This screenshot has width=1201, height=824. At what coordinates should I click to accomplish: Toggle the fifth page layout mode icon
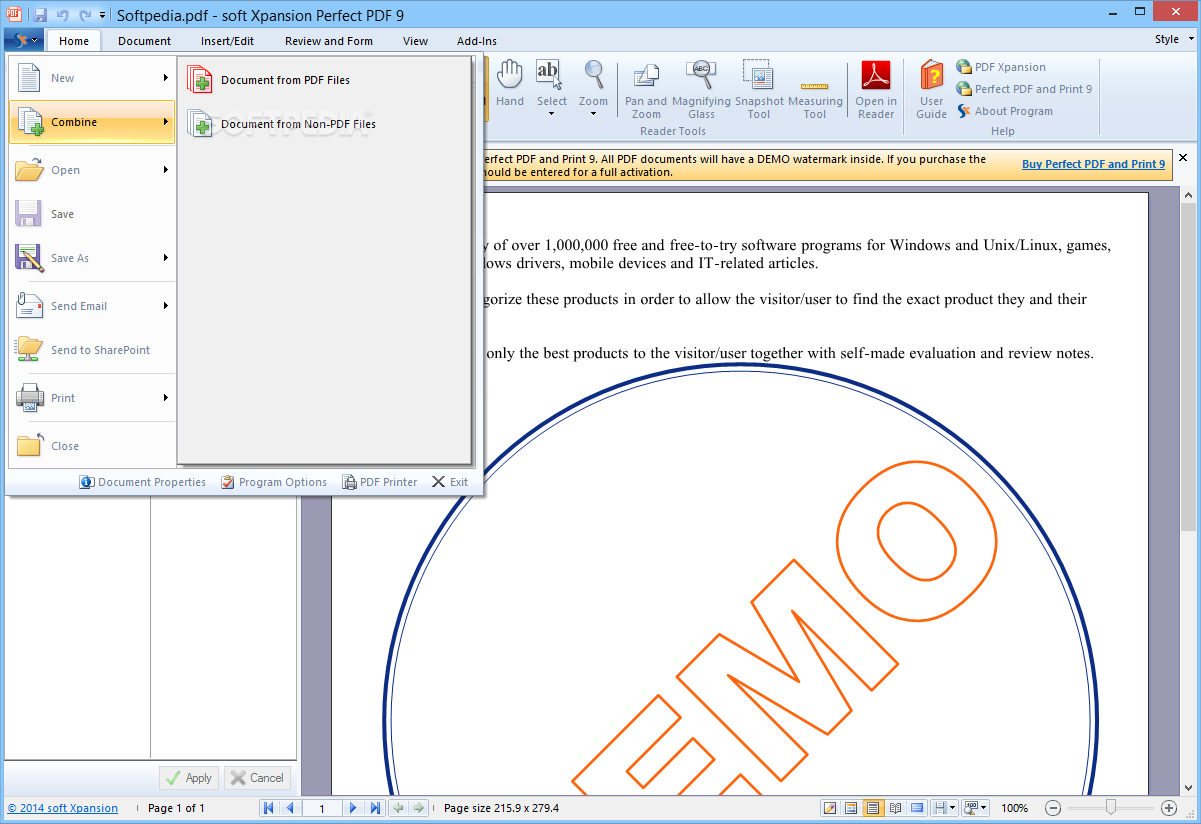coord(917,808)
